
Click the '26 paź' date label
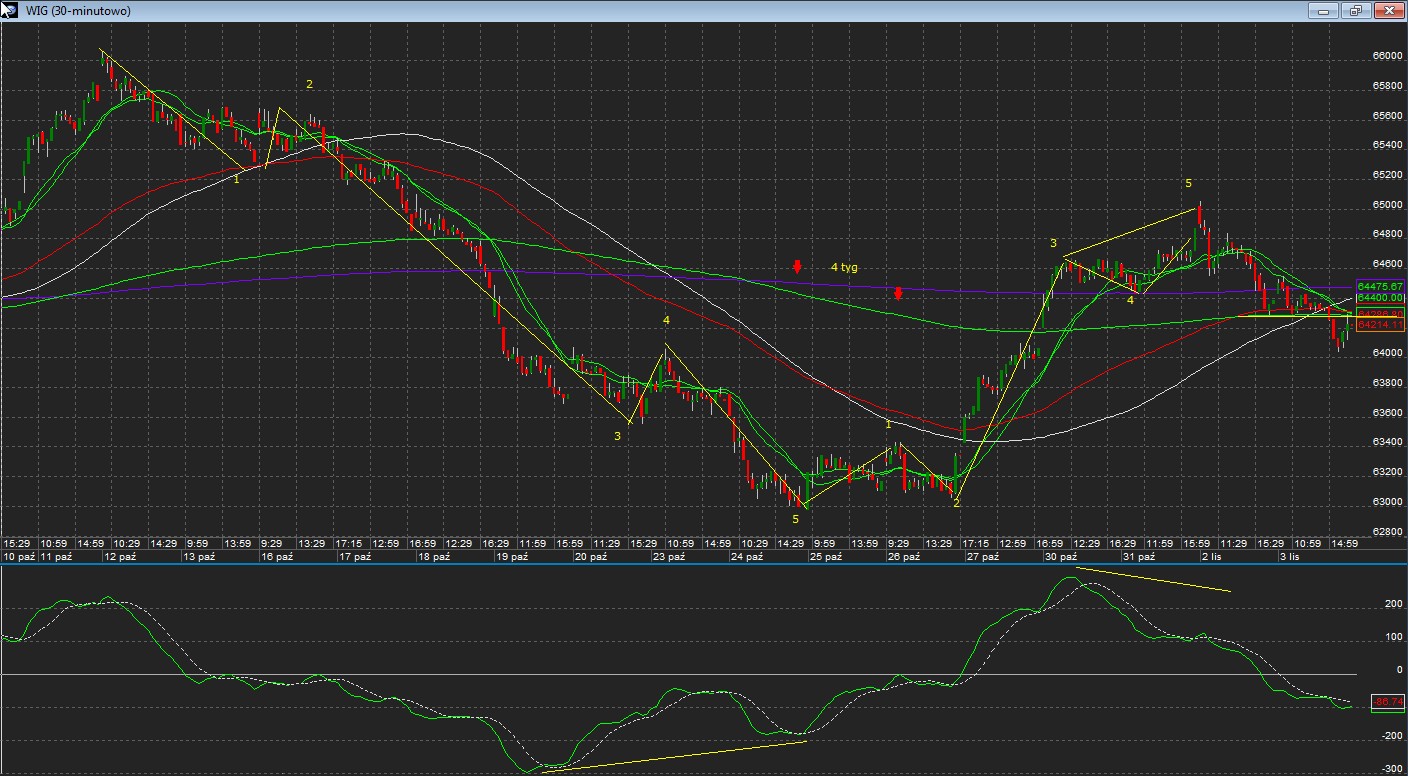904,556
